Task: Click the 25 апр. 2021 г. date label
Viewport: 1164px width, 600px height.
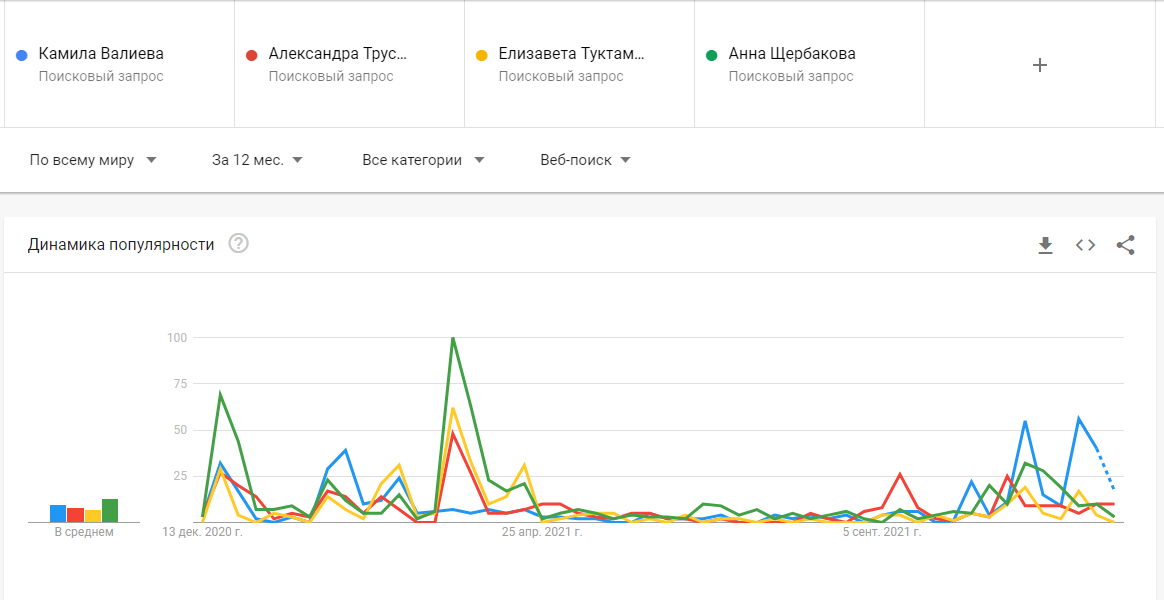Action: (x=542, y=532)
